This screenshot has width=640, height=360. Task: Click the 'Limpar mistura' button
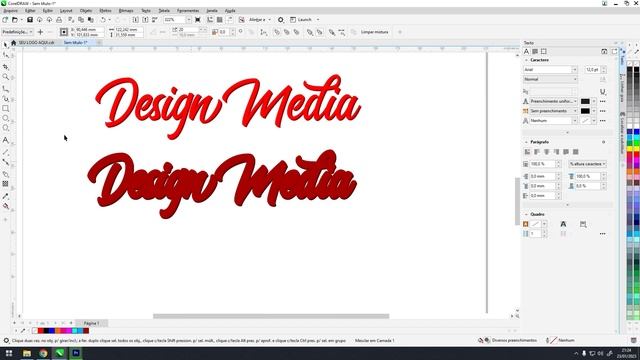[374, 32]
